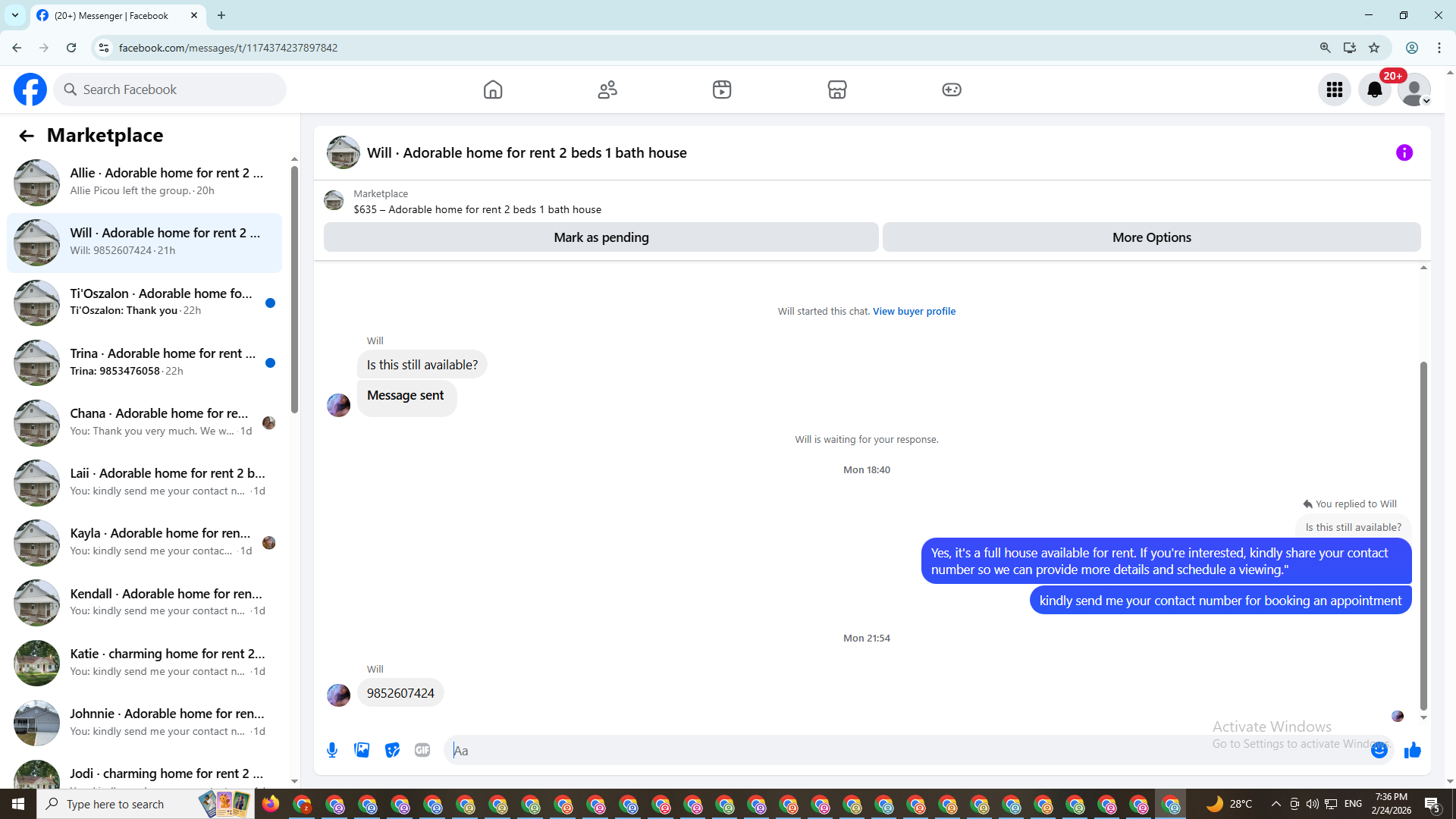Open the GIF picker icon
Viewport: 1456px width, 819px height.
click(x=422, y=750)
